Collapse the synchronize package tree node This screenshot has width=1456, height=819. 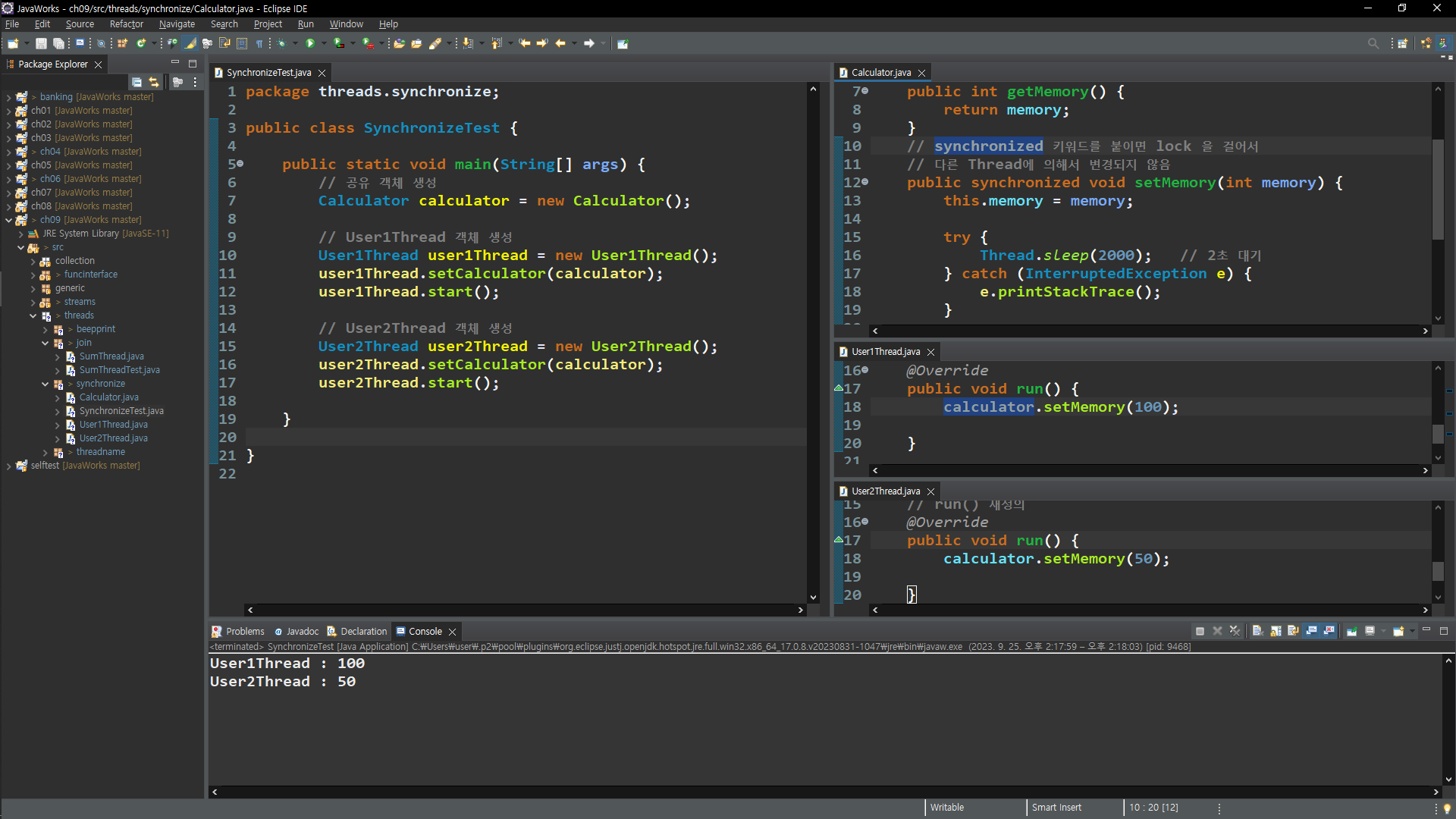pyautogui.click(x=45, y=384)
